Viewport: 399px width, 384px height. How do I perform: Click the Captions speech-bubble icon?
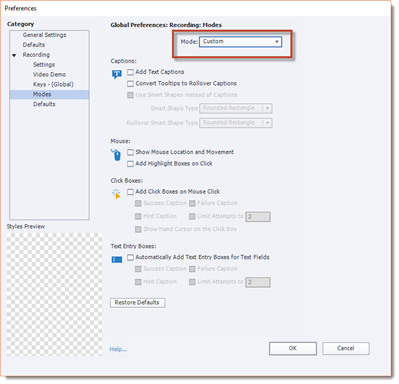point(117,74)
